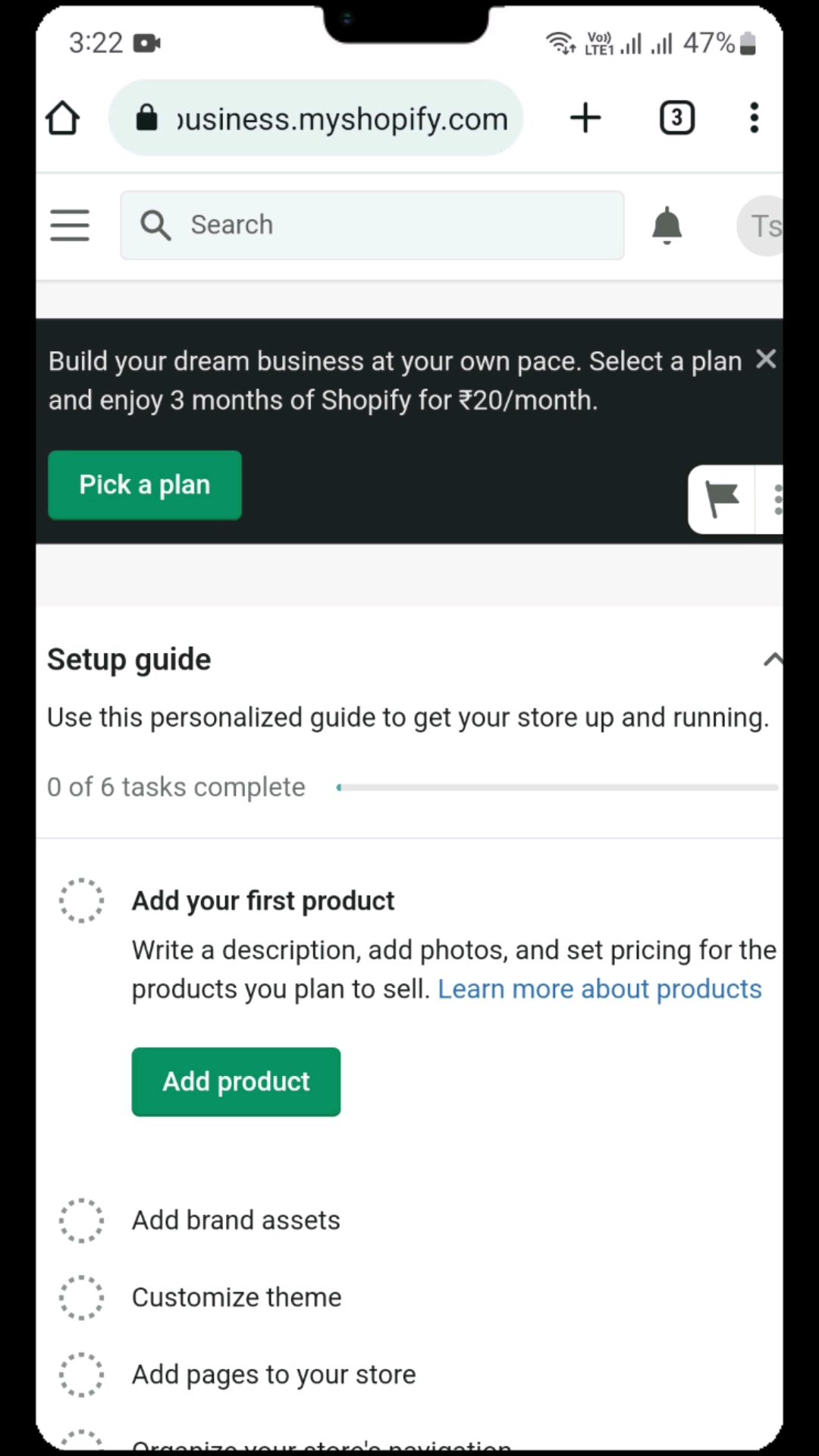
Task: Mark Customize theme task complete
Action: coord(81,1298)
